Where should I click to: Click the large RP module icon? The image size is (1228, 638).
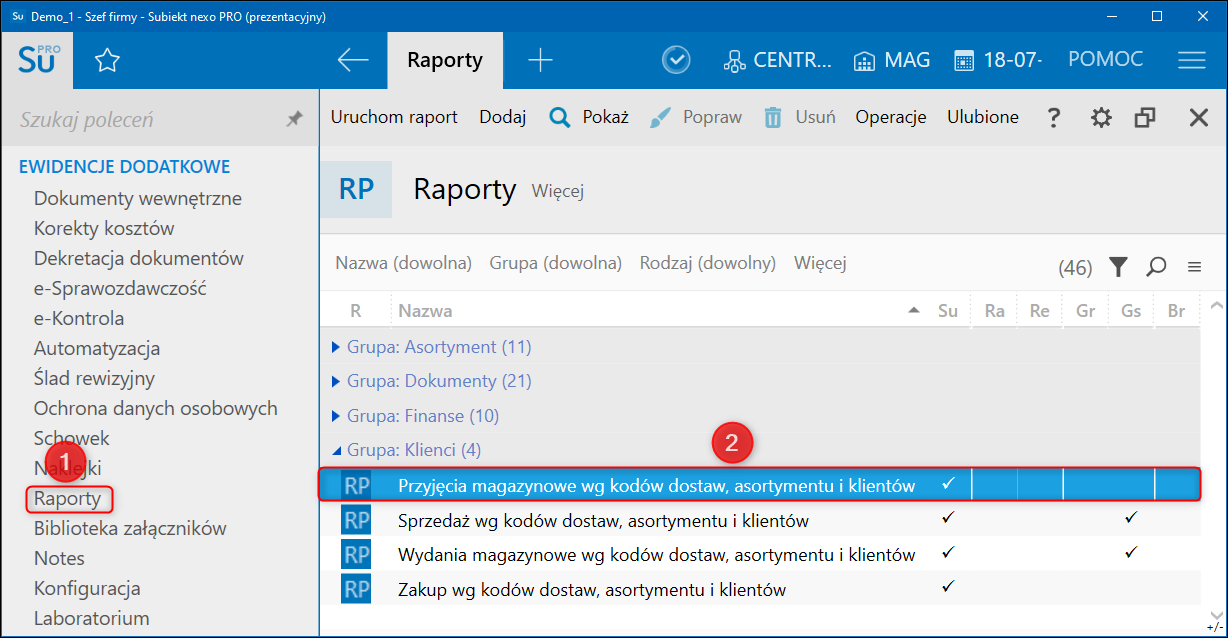click(356, 189)
